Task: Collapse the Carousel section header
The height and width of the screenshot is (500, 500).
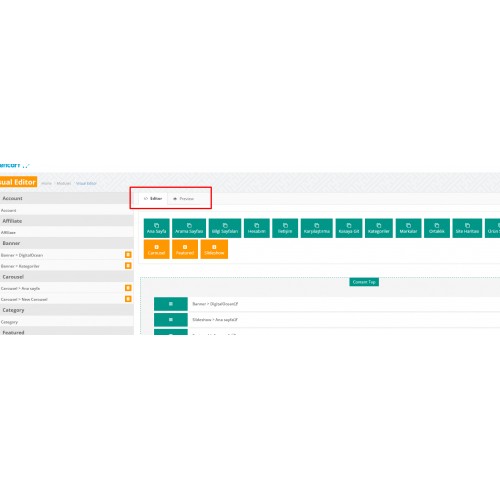Action: click(67, 277)
